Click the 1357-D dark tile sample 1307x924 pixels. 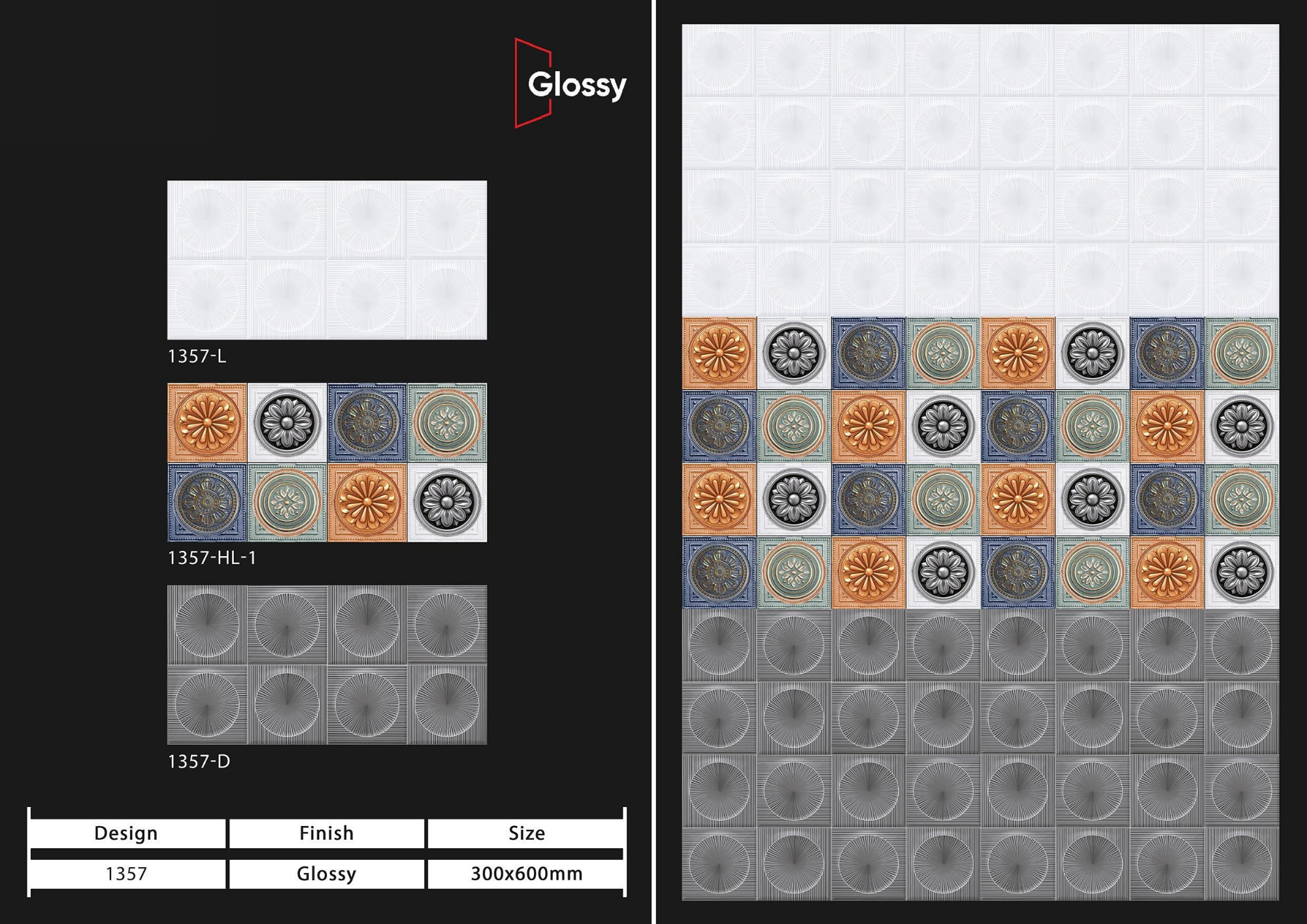327,665
